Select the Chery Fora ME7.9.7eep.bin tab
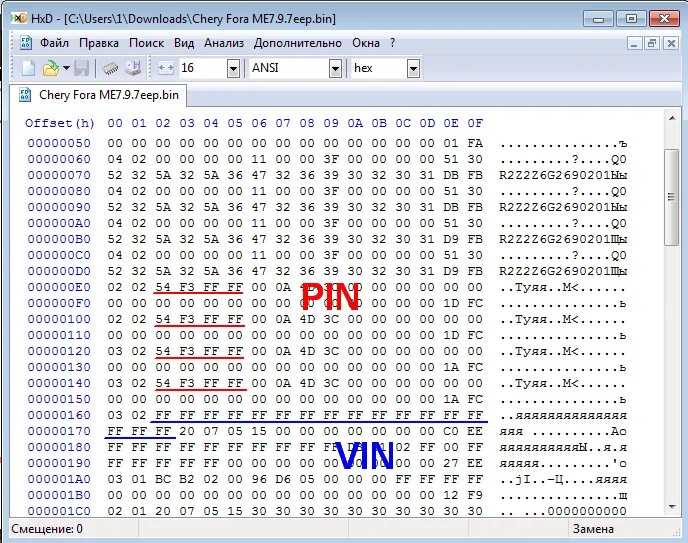 (99, 95)
